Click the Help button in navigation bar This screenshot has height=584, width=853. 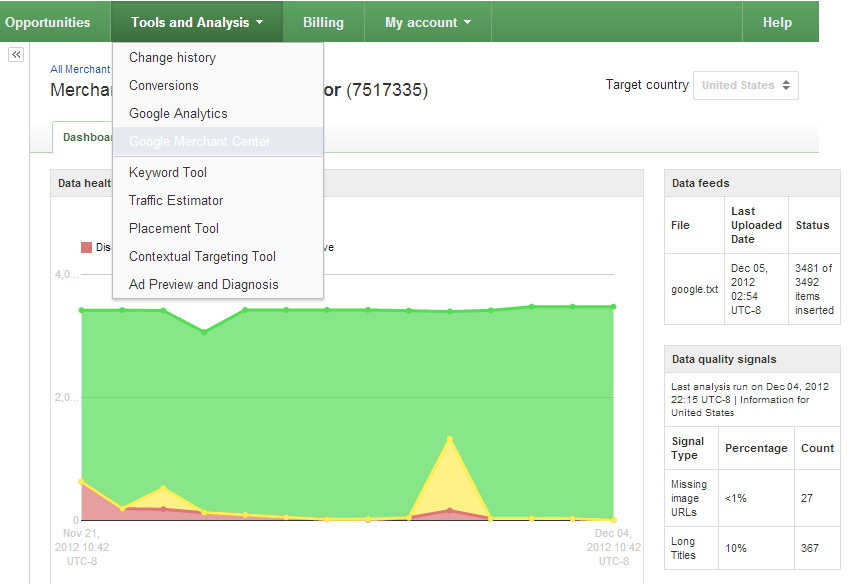[x=777, y=22]
